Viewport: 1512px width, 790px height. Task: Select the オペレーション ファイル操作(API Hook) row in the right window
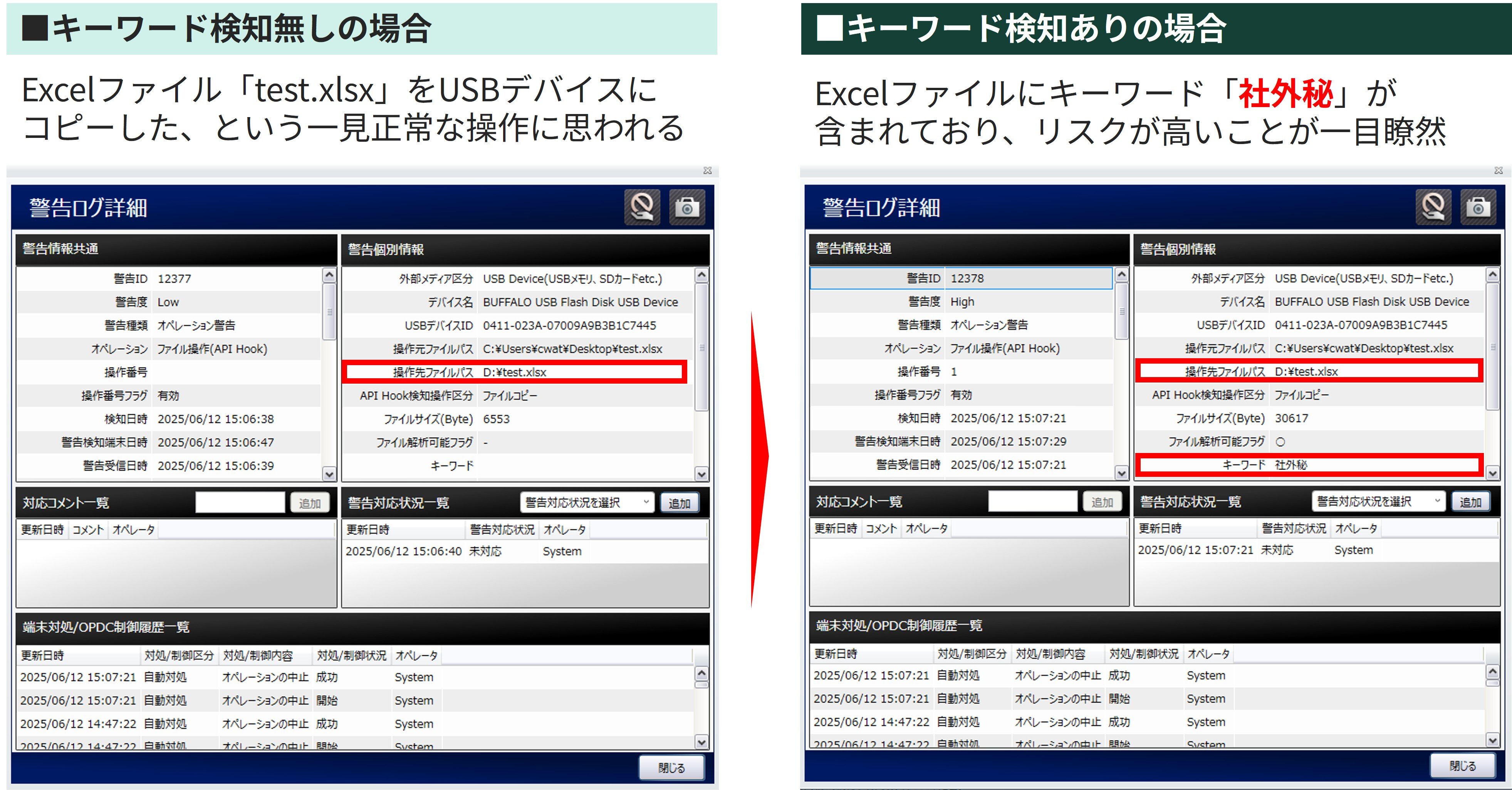(962, 349)
